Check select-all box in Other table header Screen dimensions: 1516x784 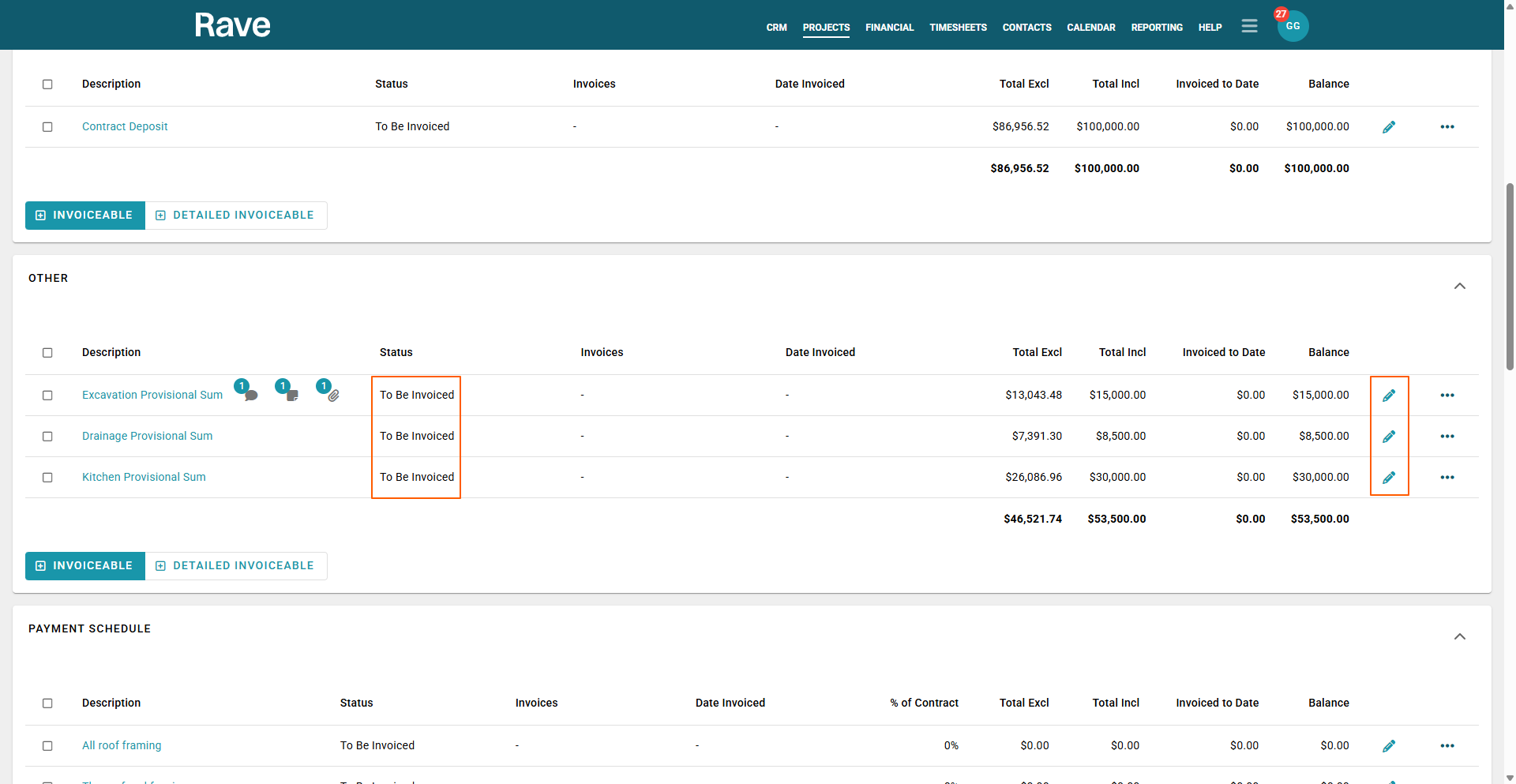(x=47, y=353)
